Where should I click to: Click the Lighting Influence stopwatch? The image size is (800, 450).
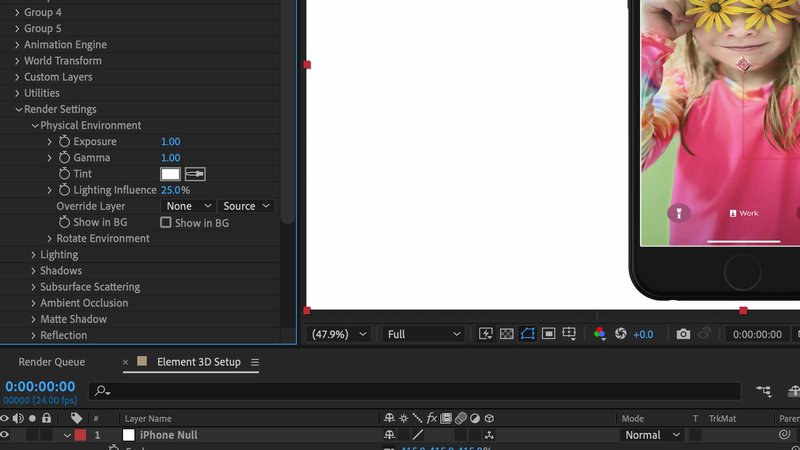[x=65, y=190]
